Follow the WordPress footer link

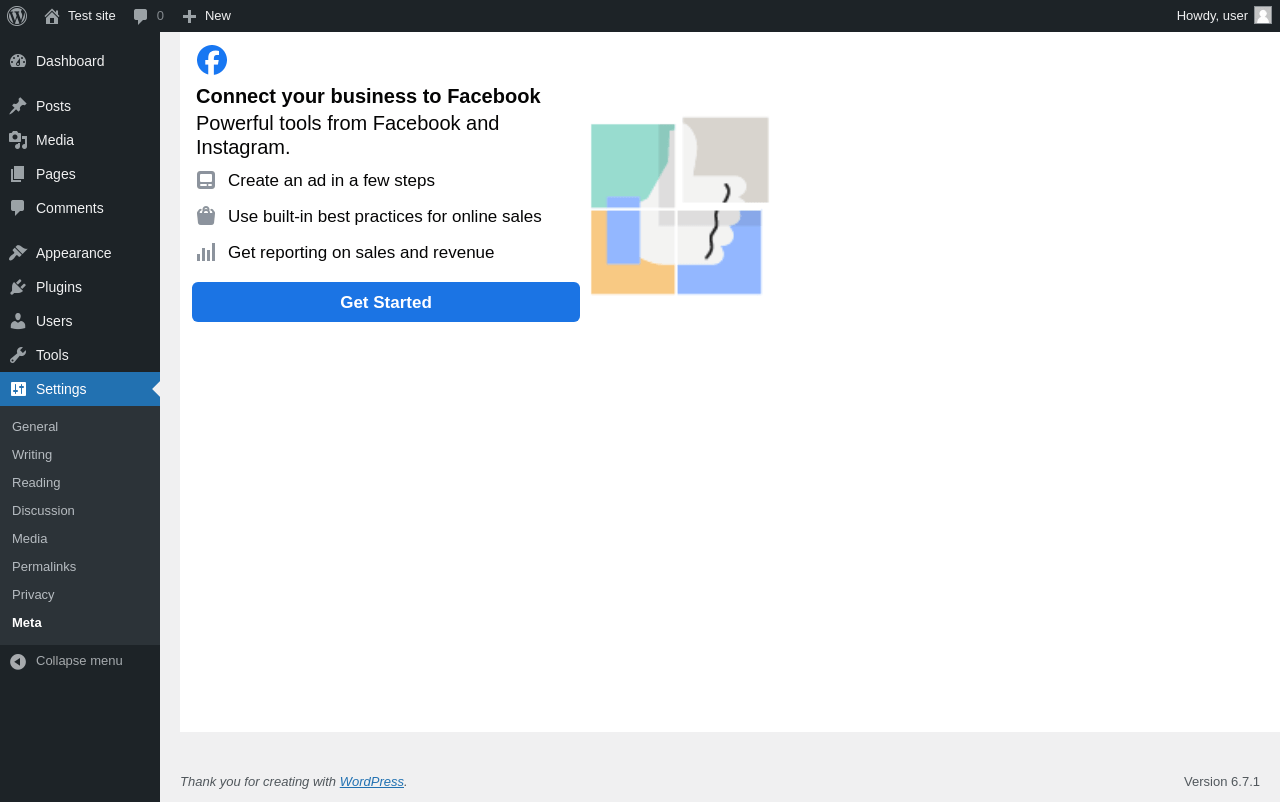tap(372, 782)
